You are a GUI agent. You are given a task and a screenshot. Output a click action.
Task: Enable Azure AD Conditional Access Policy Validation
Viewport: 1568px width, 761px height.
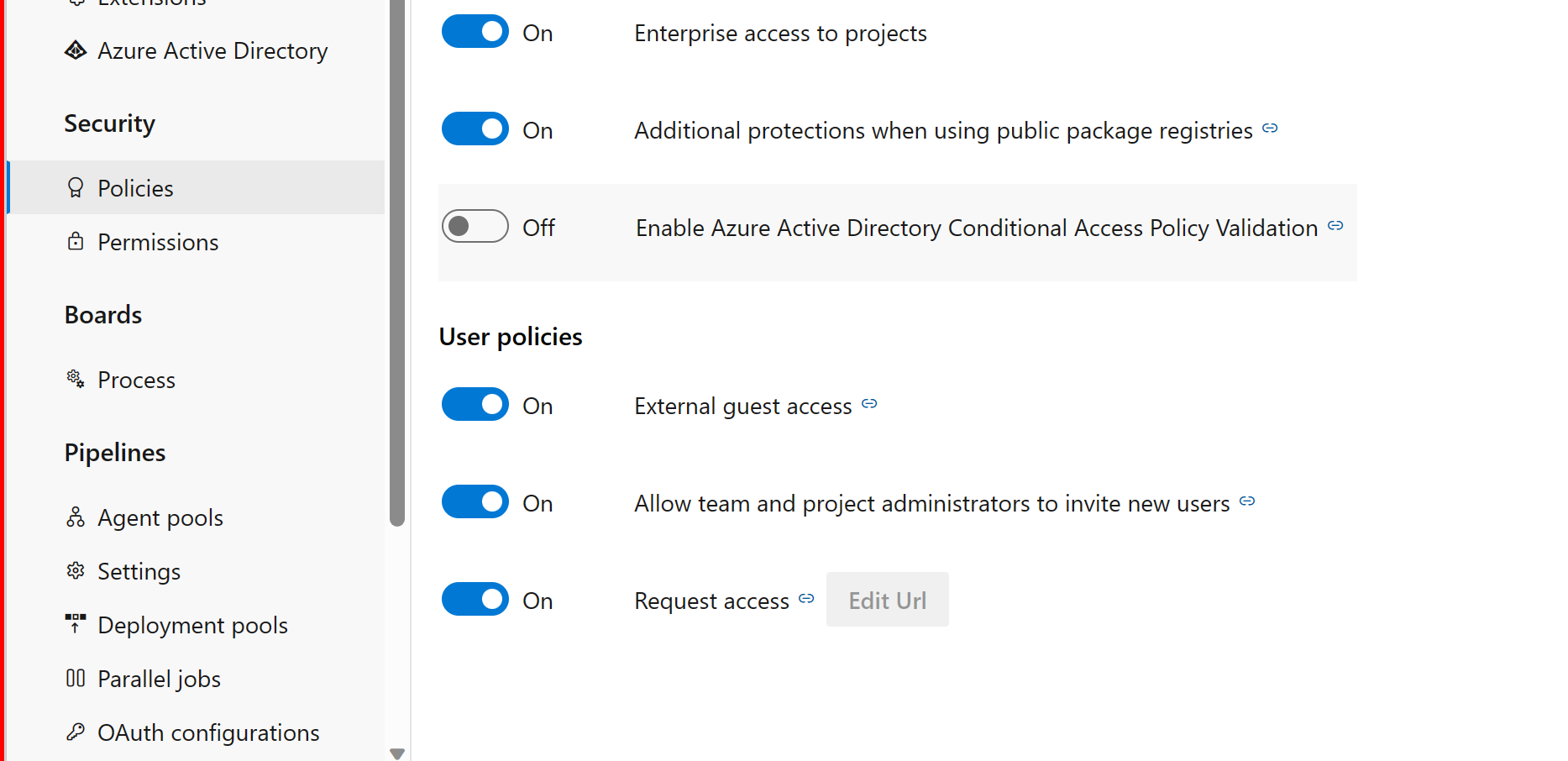coord(475,226)
